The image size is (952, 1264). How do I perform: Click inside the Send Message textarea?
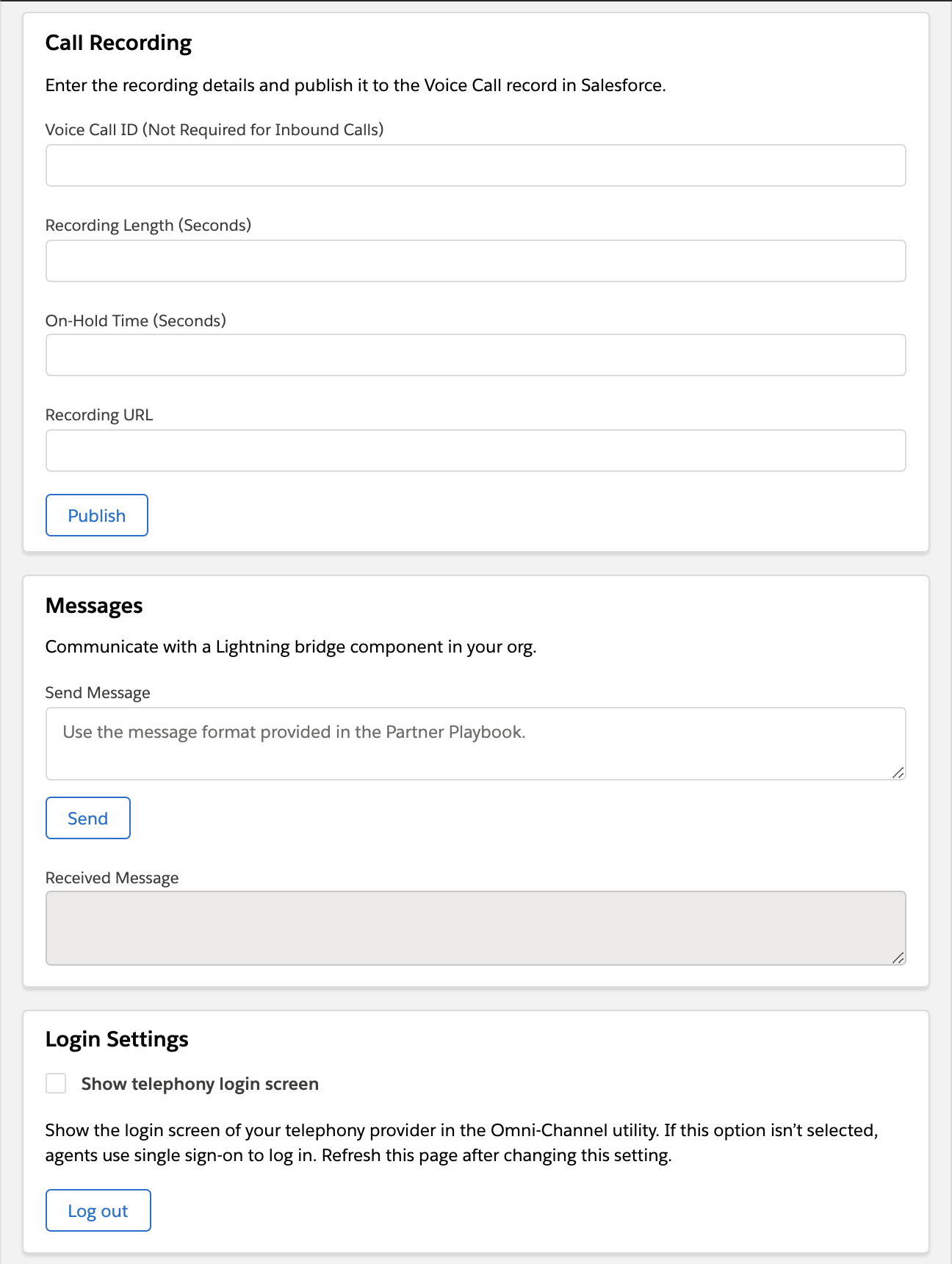[x=476, y=742]
